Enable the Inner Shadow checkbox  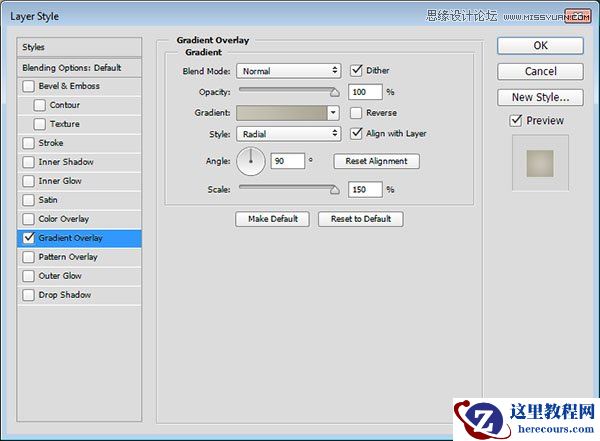coord(28,162)
